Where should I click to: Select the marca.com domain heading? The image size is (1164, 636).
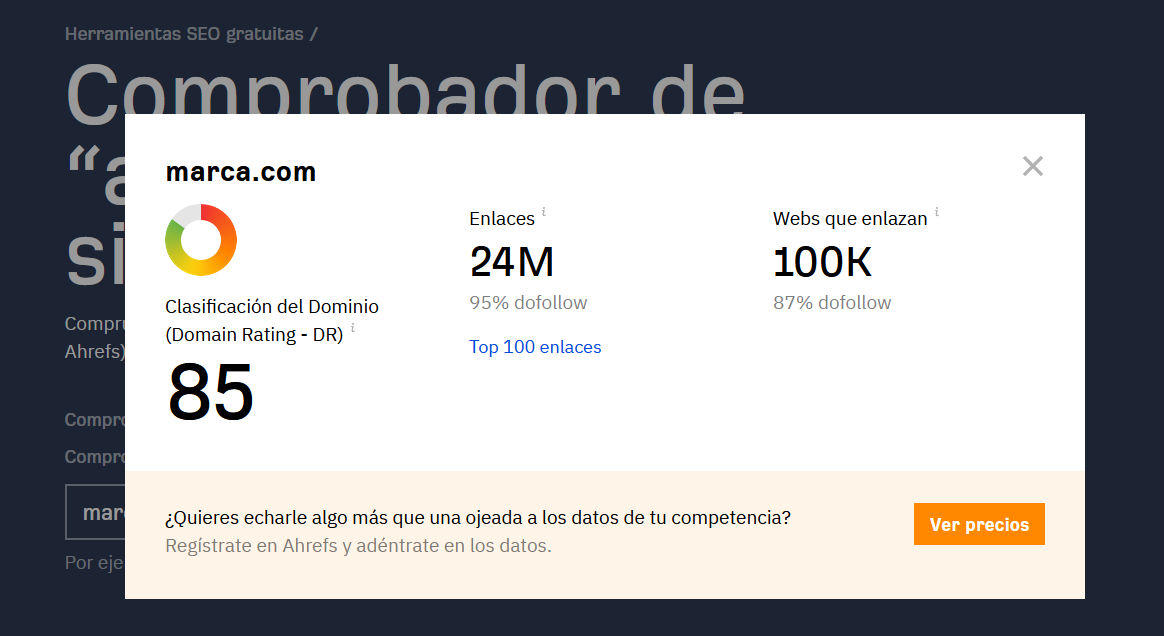pos(241,172)
